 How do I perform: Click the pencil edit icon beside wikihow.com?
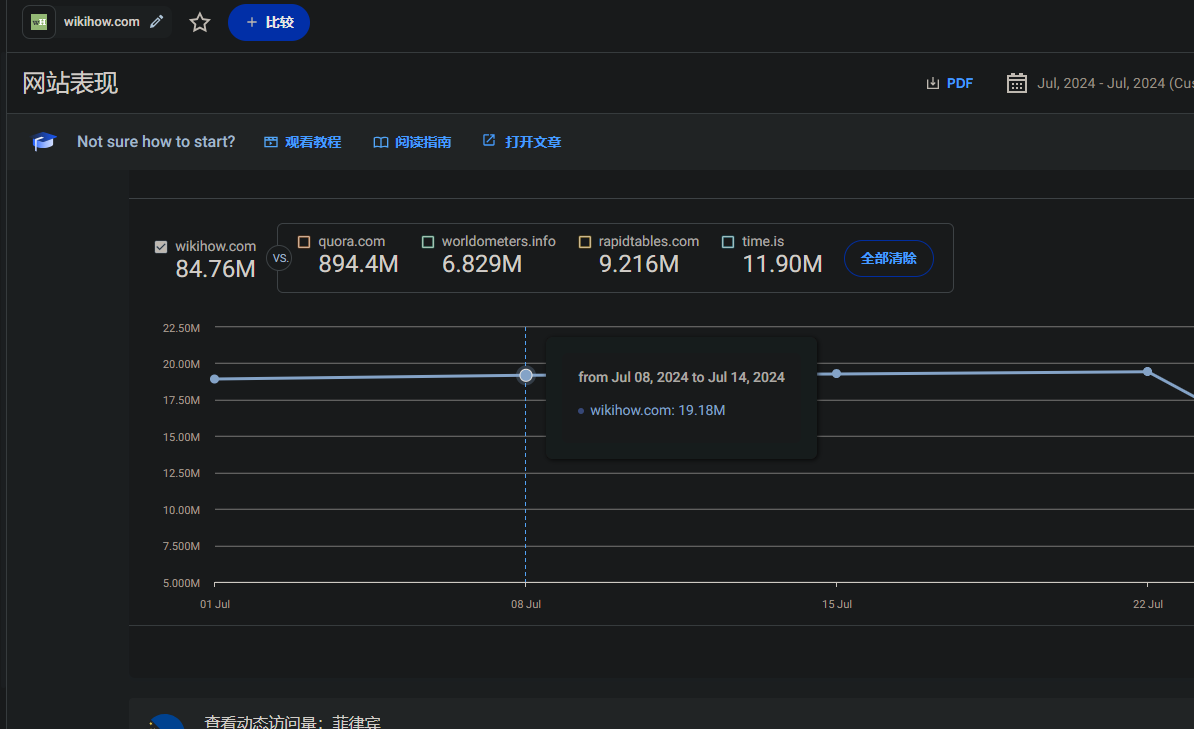156,22
